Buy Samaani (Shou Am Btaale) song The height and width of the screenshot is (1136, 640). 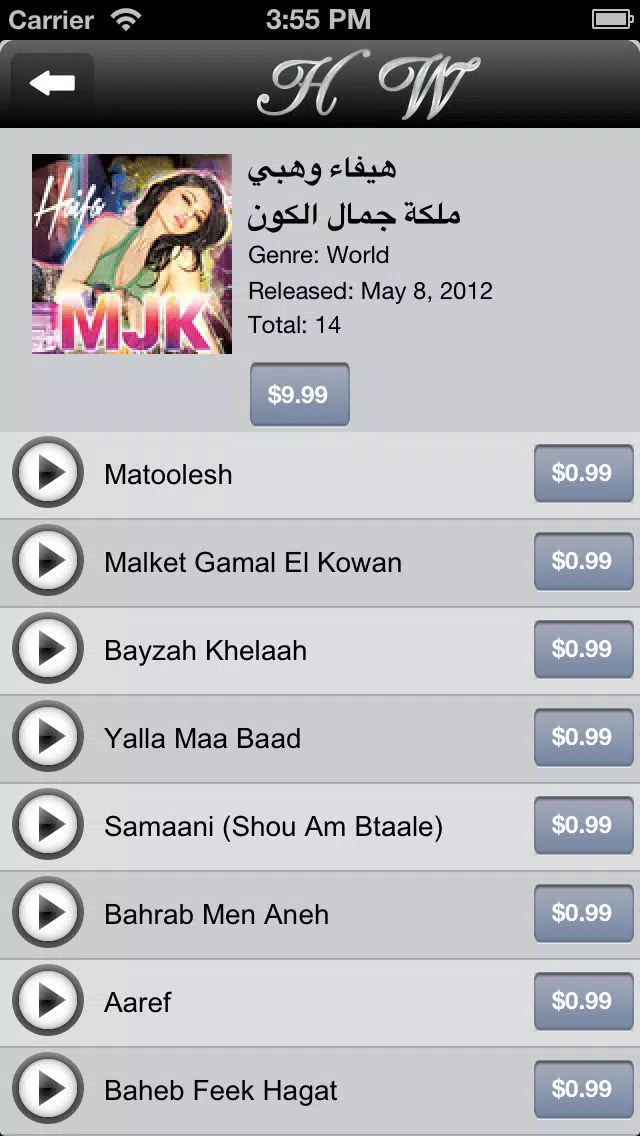click(583, 825)
